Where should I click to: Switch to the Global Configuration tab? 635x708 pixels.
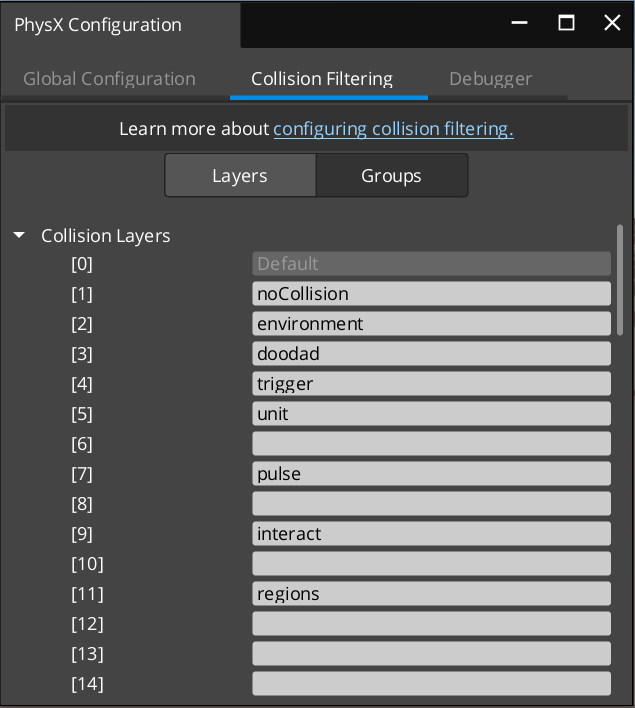pos(109,78)
